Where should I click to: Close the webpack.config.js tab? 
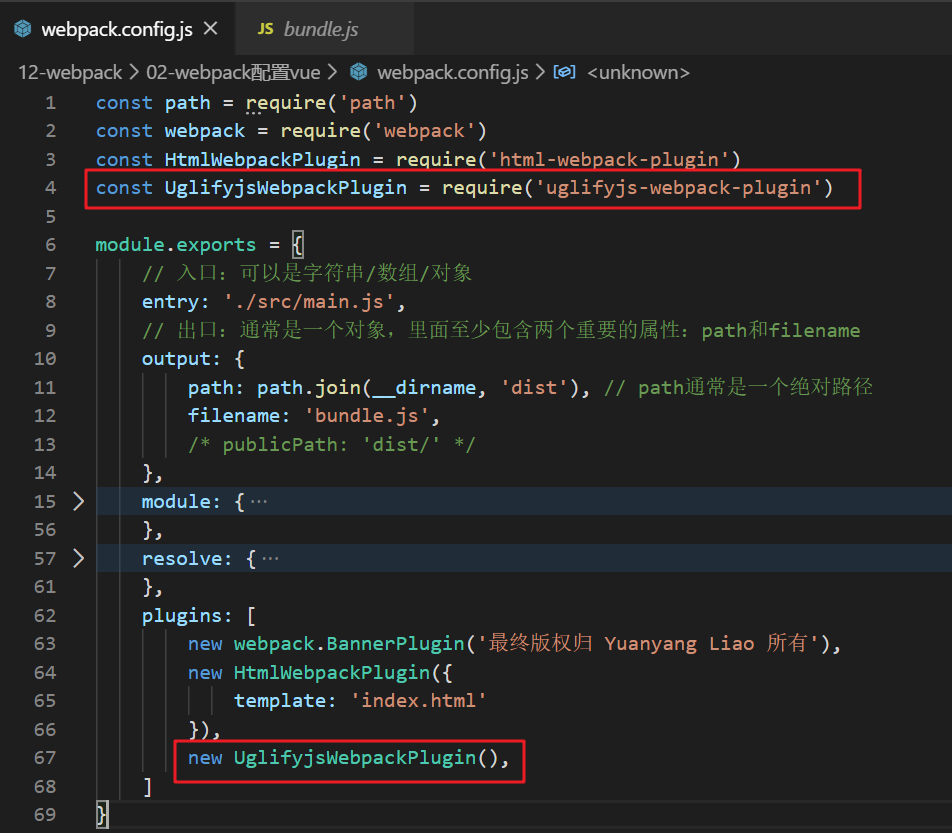tap(209, 28)
